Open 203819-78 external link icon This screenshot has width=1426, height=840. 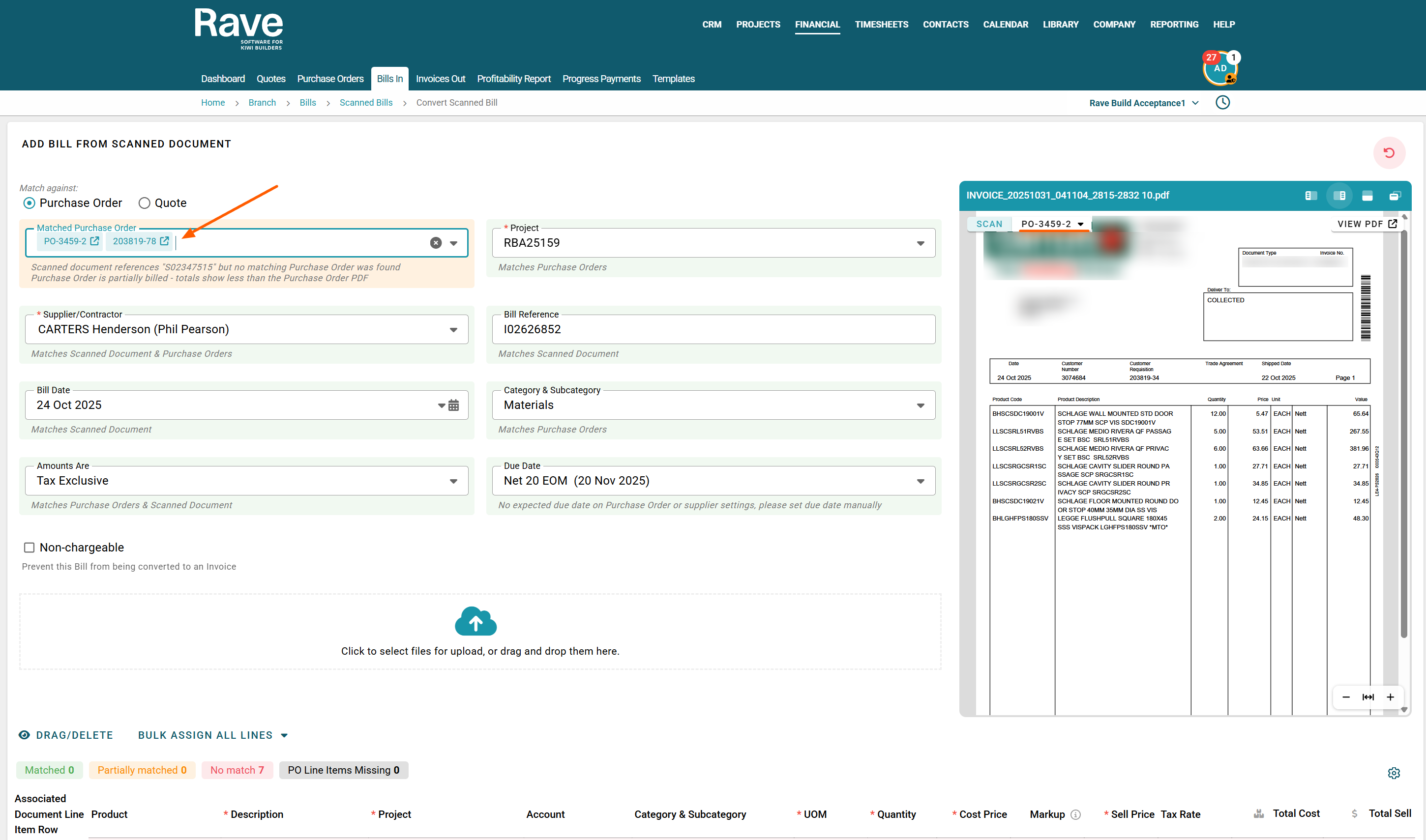tap(164, 241)
